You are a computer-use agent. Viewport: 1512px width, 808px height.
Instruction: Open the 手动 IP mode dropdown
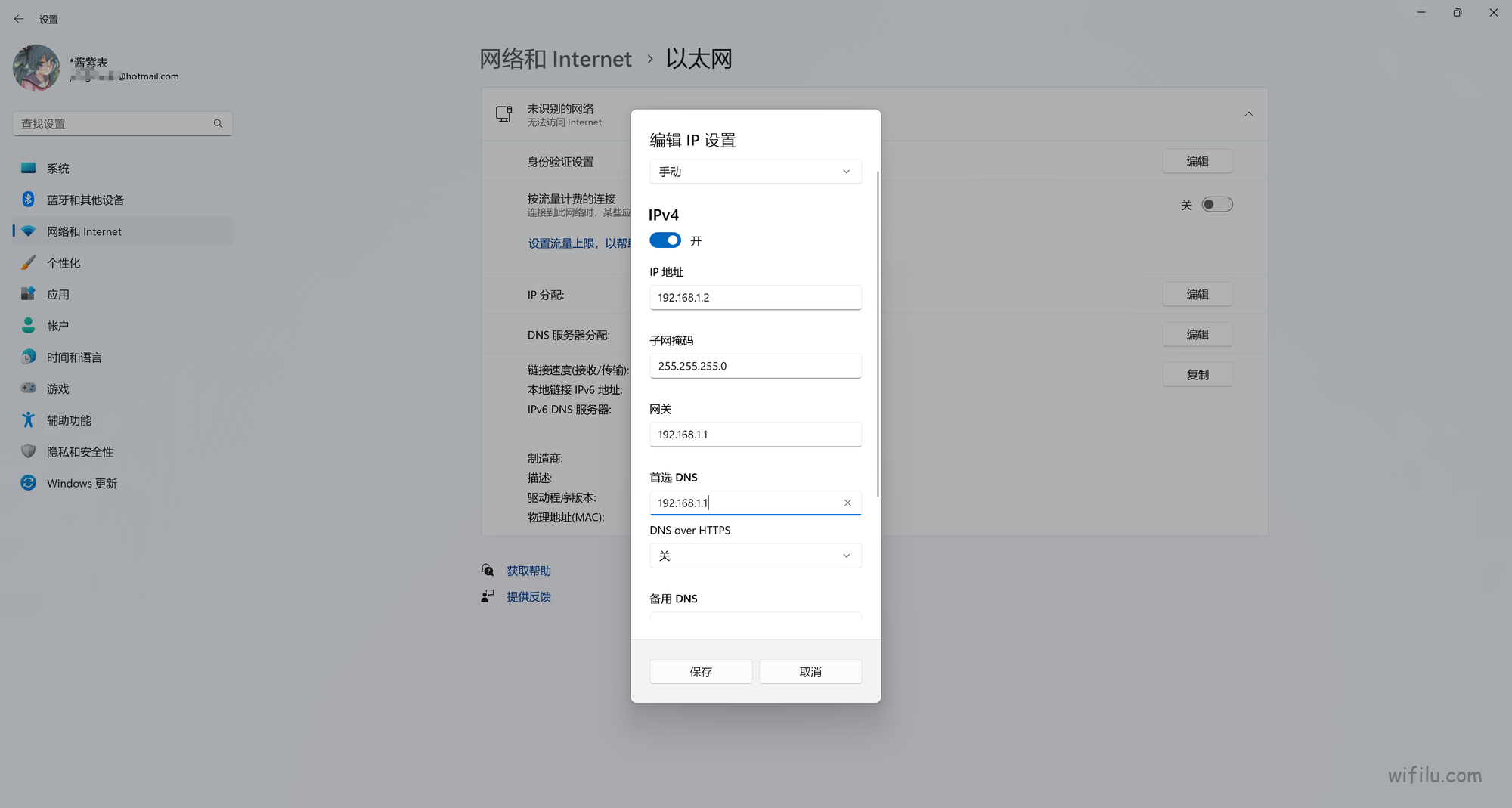pos(755,172)
